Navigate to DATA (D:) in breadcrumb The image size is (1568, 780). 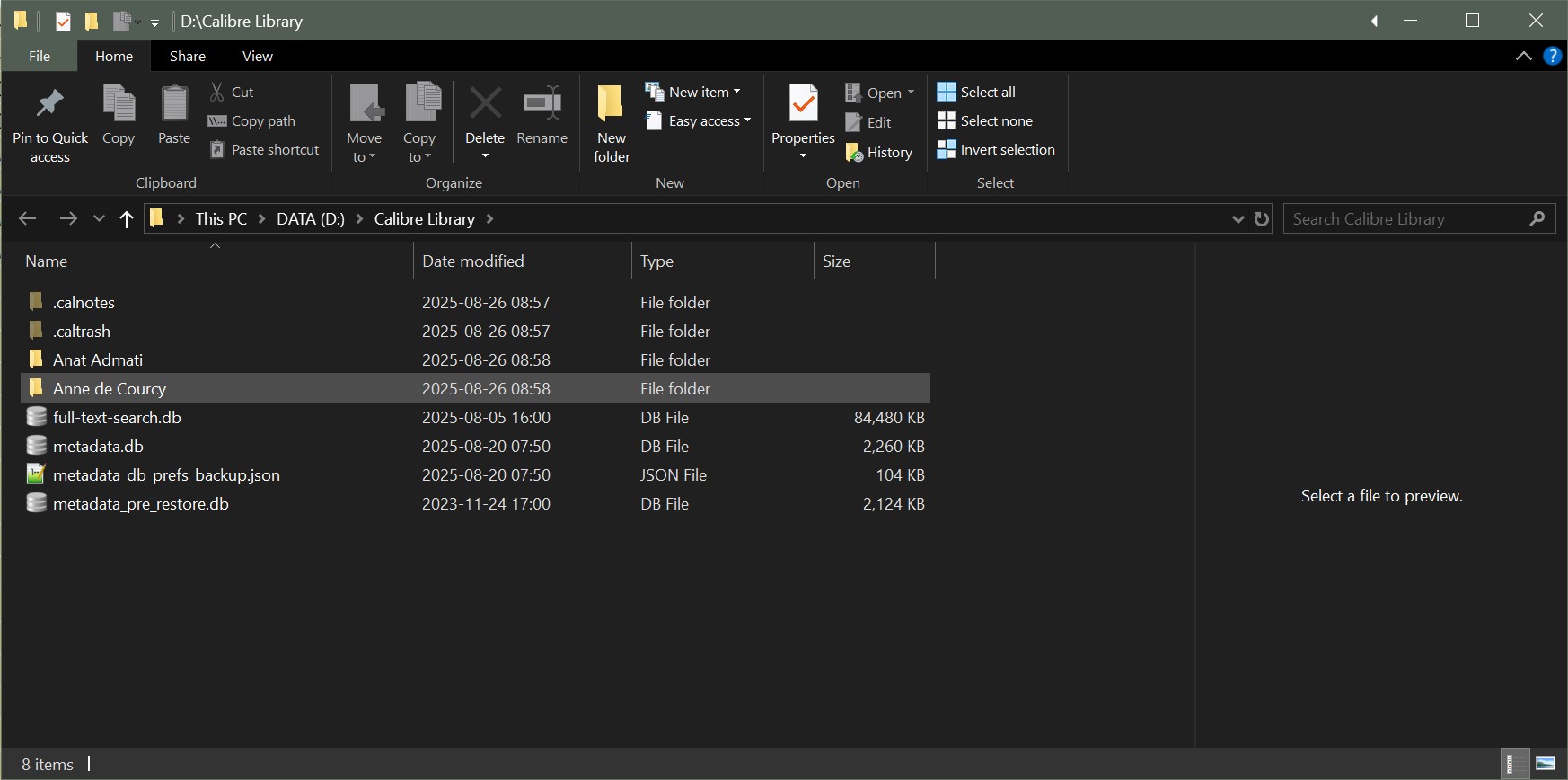tap(310, 219)
